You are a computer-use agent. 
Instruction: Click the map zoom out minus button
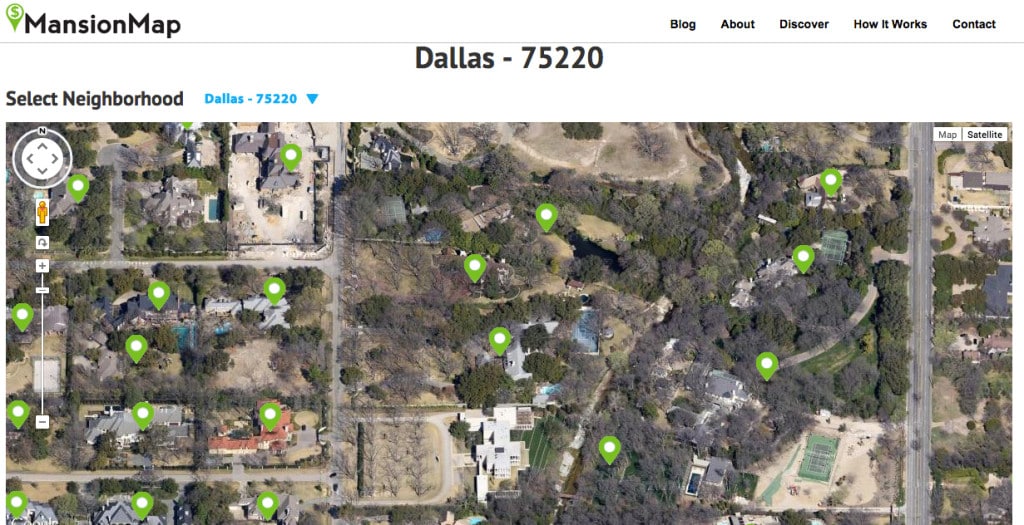[x=42, y=422]
